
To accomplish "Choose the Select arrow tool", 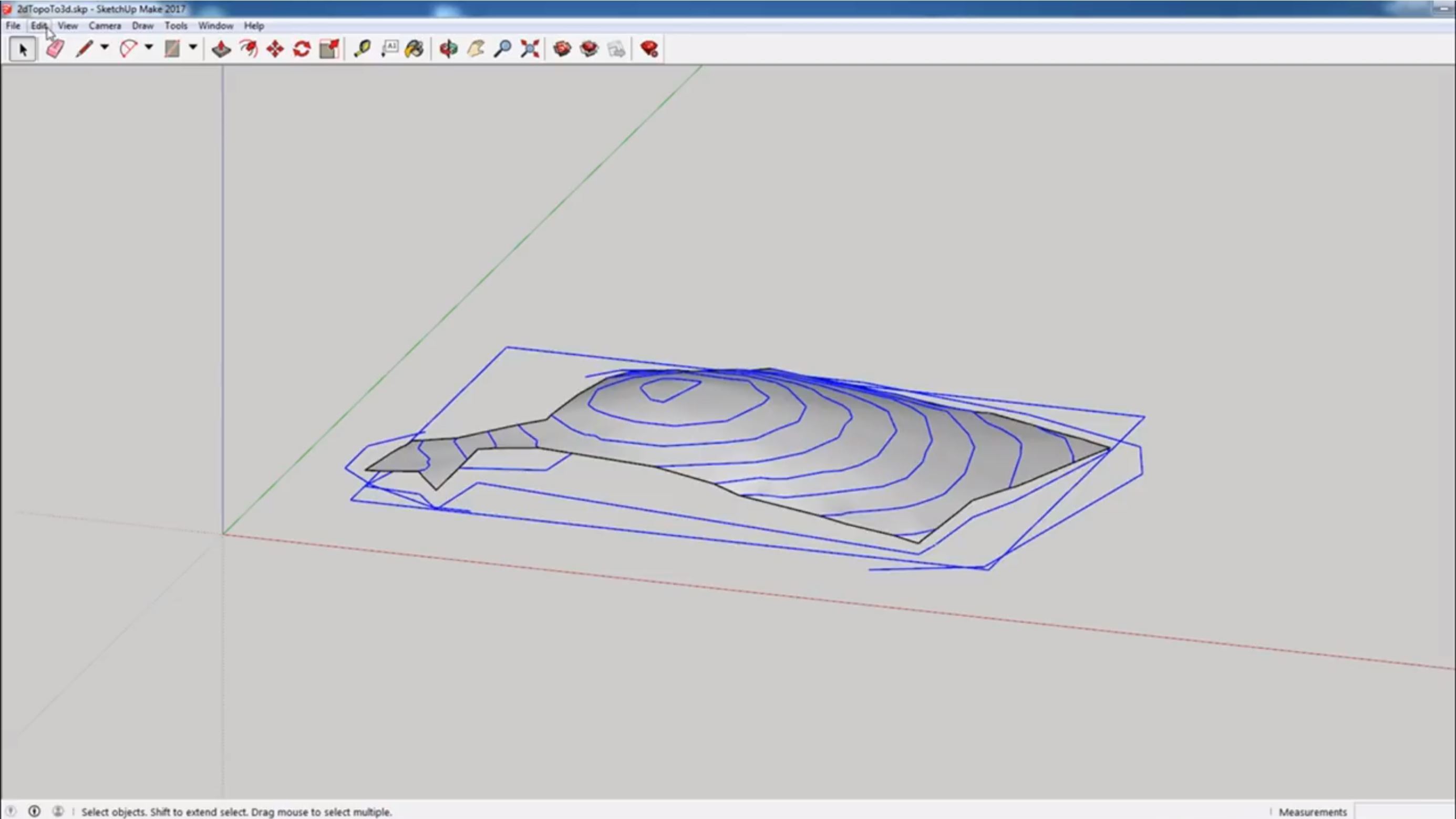I will pyautogui.click(x=23, y=49).
